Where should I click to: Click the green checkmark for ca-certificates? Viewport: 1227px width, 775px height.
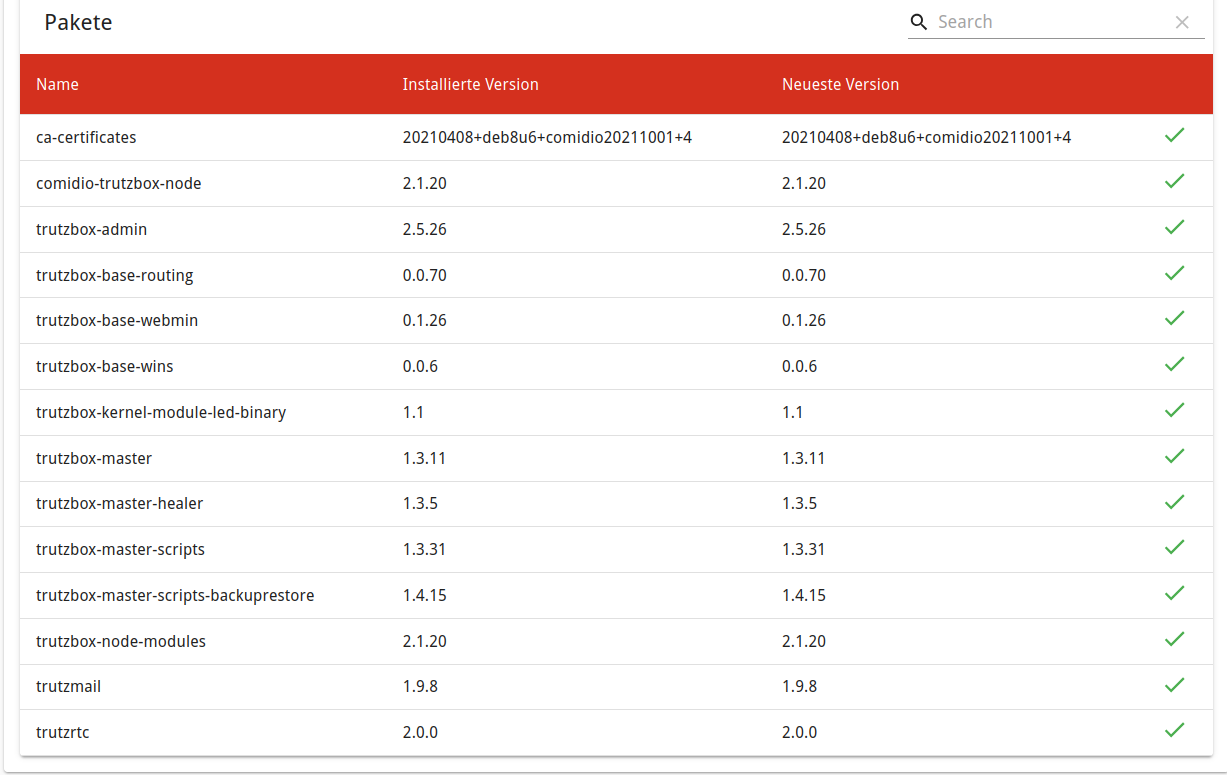(x=1174, y=135)
